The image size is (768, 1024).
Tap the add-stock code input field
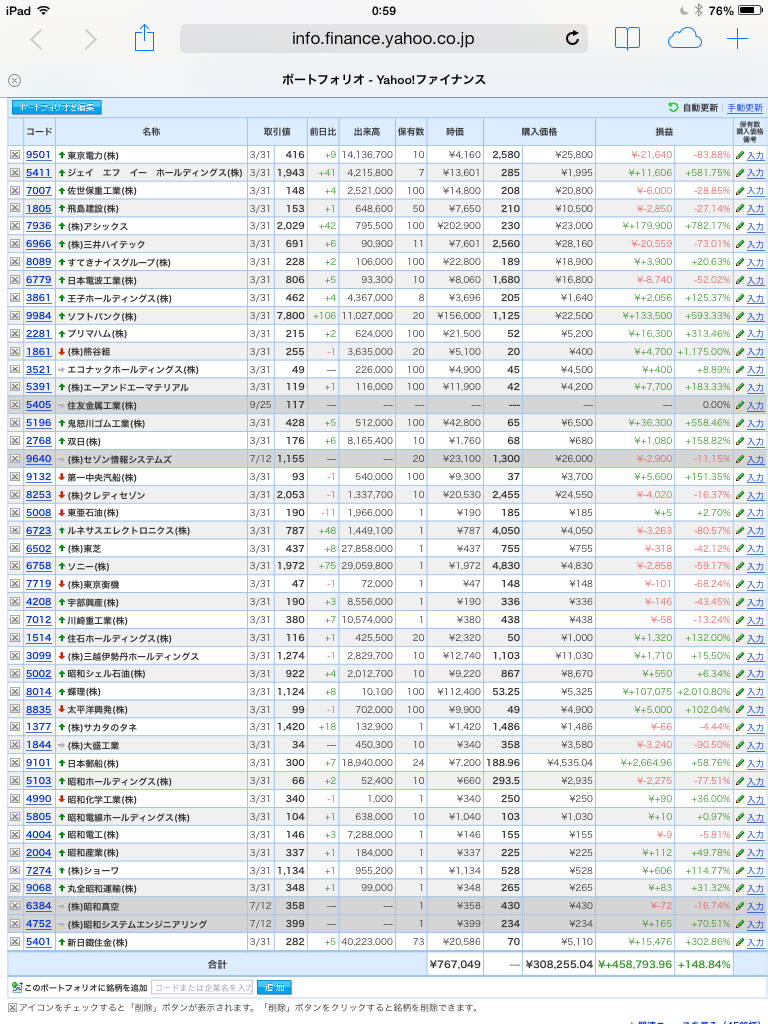pos(202,987)
